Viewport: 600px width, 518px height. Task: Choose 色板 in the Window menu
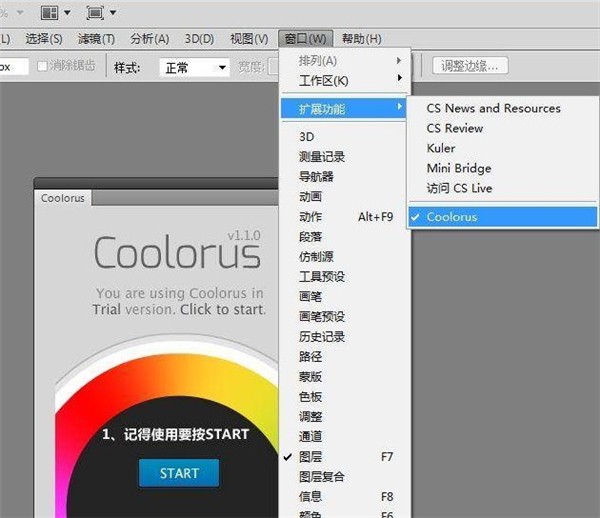pyautogui.click(x=346, y=396)
